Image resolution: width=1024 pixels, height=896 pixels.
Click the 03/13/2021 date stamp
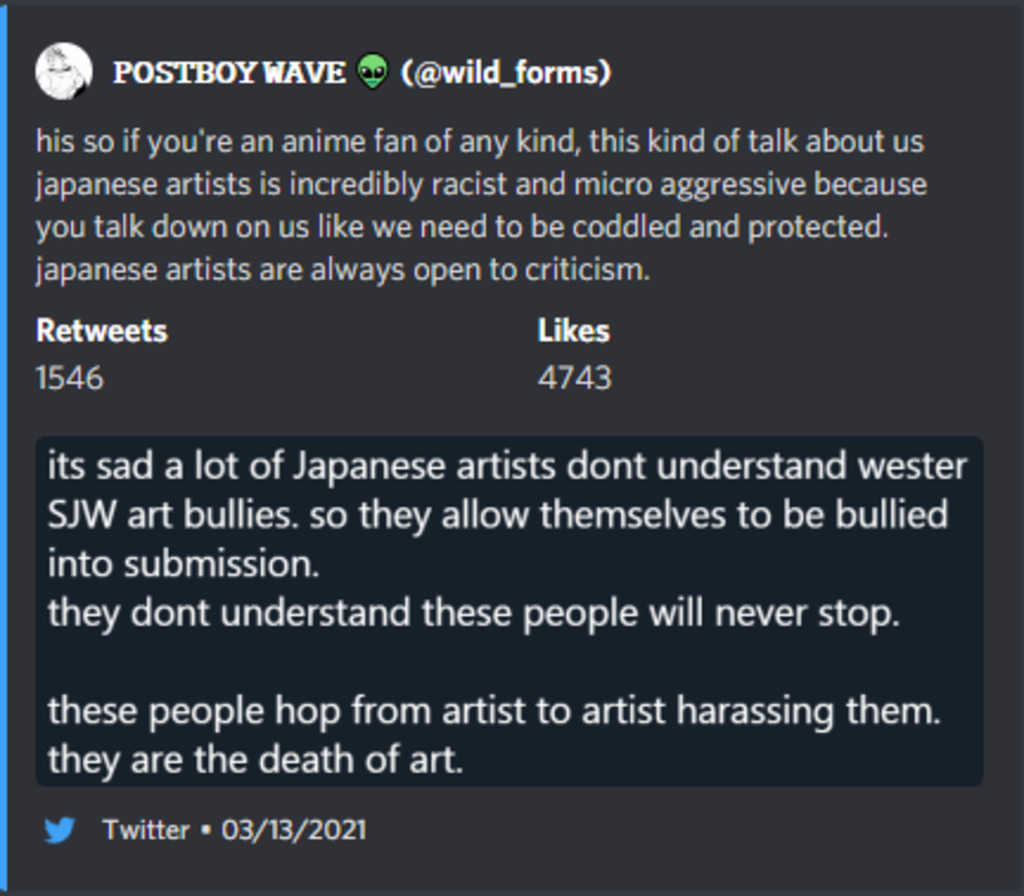294,830
